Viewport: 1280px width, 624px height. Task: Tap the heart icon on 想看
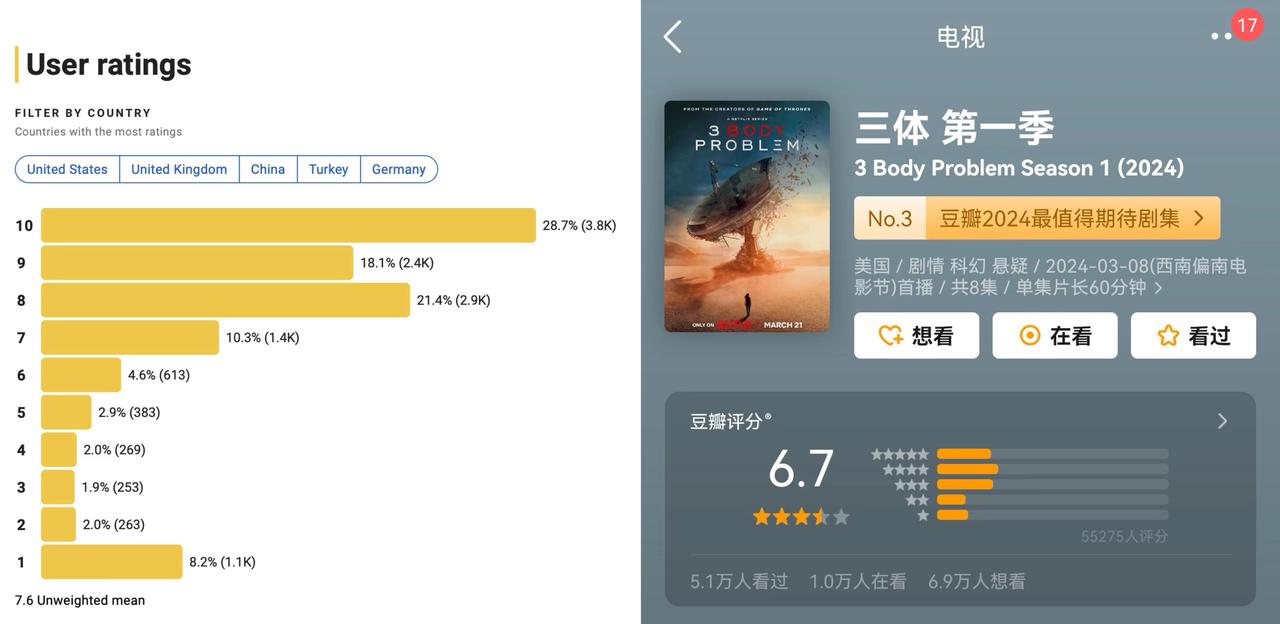click(x=890, y=336)
